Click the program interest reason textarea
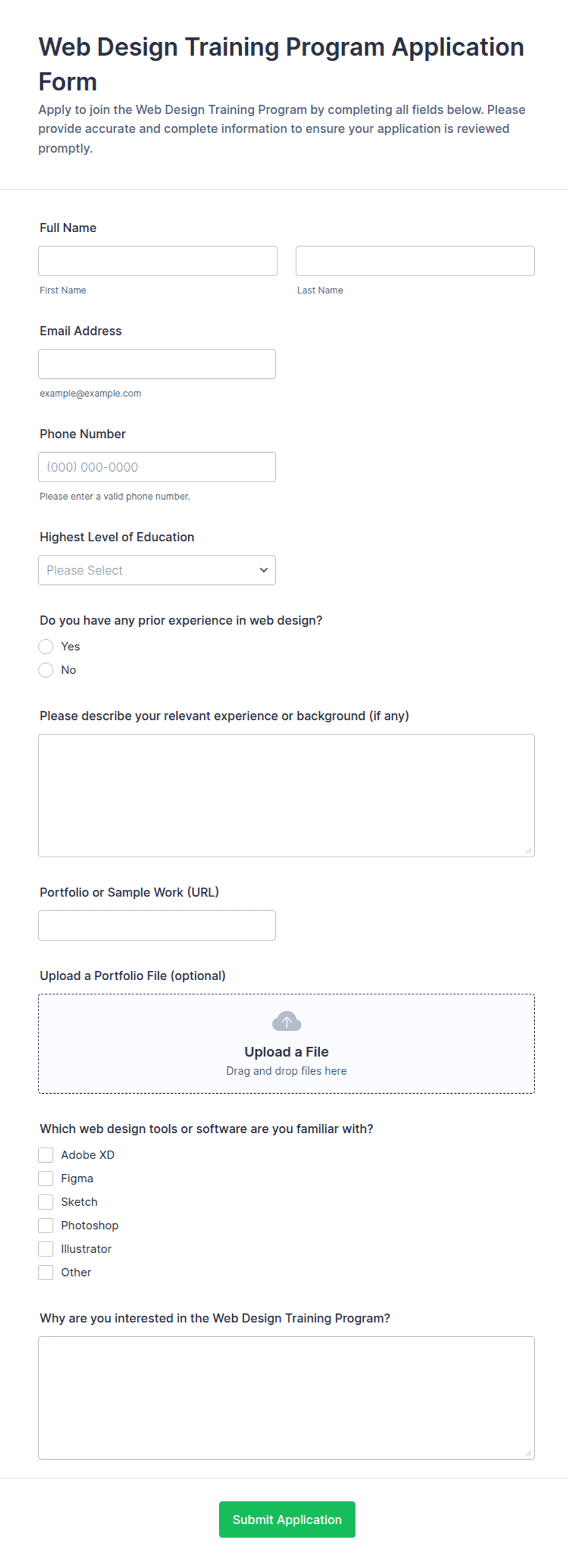The height and width of the screenshot is (1568, 568). [286, 1398]
